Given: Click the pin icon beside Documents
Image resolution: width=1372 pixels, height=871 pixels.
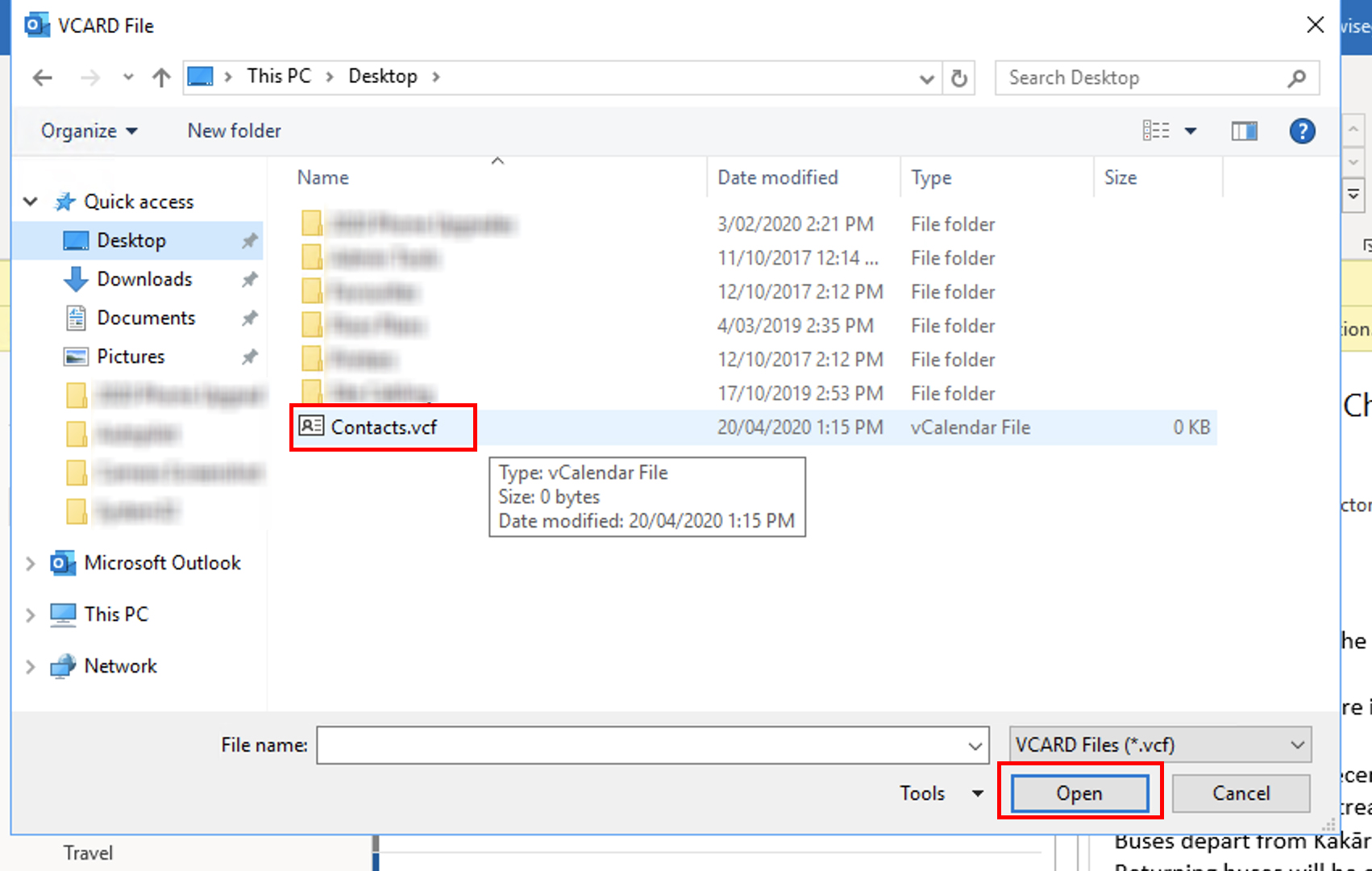Looking at the screenshot, I should click(250, 318).
